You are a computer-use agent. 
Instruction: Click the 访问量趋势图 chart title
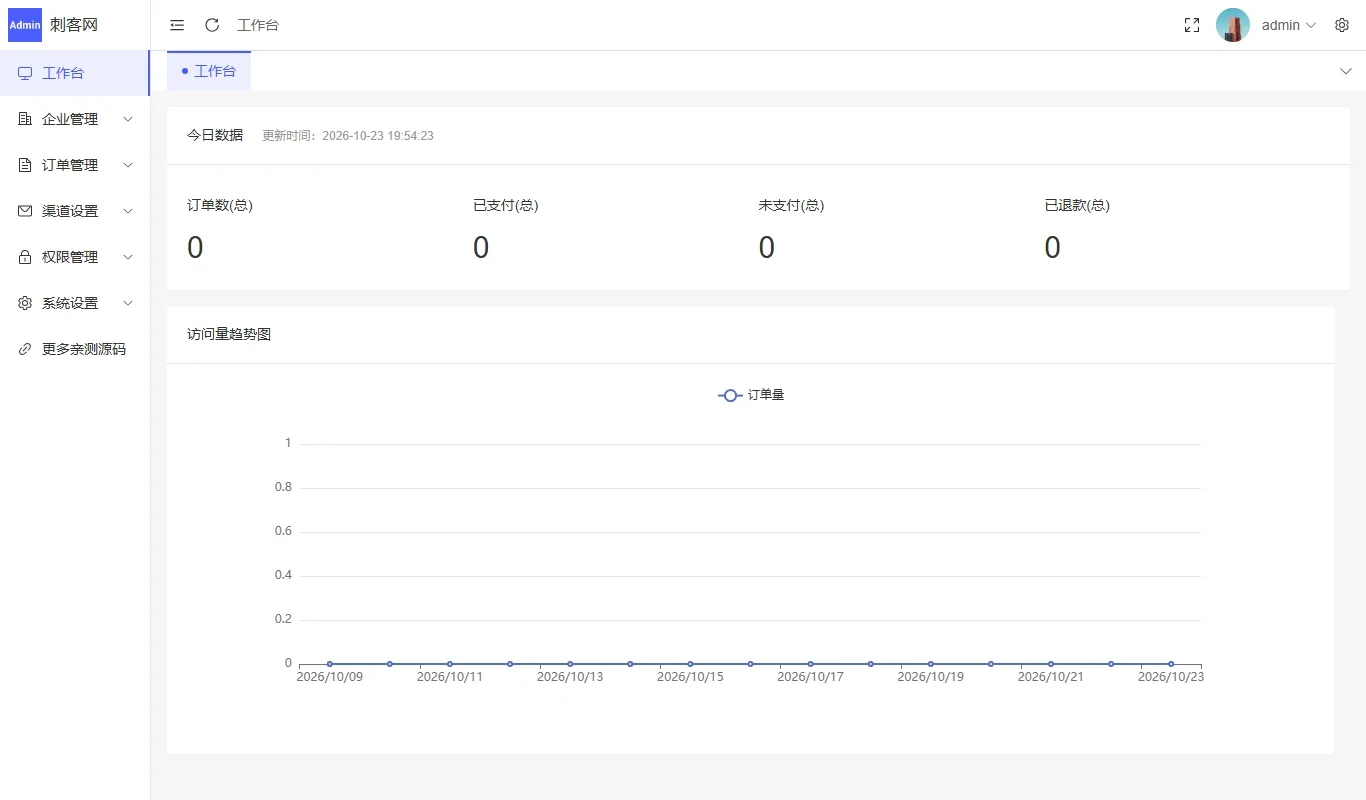tap(229, 334)
